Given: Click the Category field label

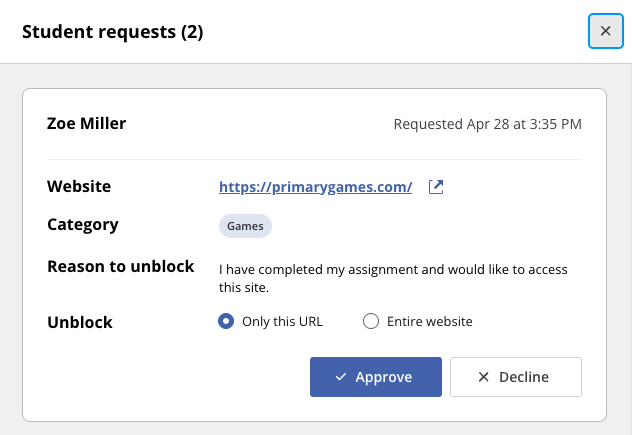Looking at the screenshot, I should point(83,225).
